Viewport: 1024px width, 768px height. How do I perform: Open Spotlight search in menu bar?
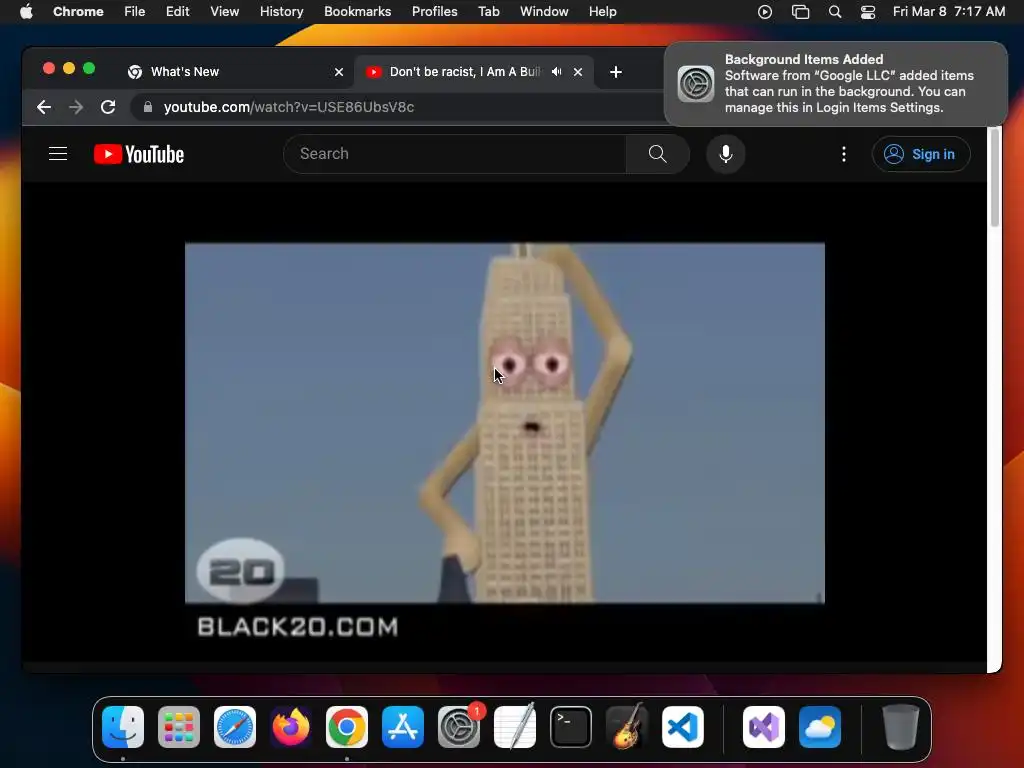(835, 12)
